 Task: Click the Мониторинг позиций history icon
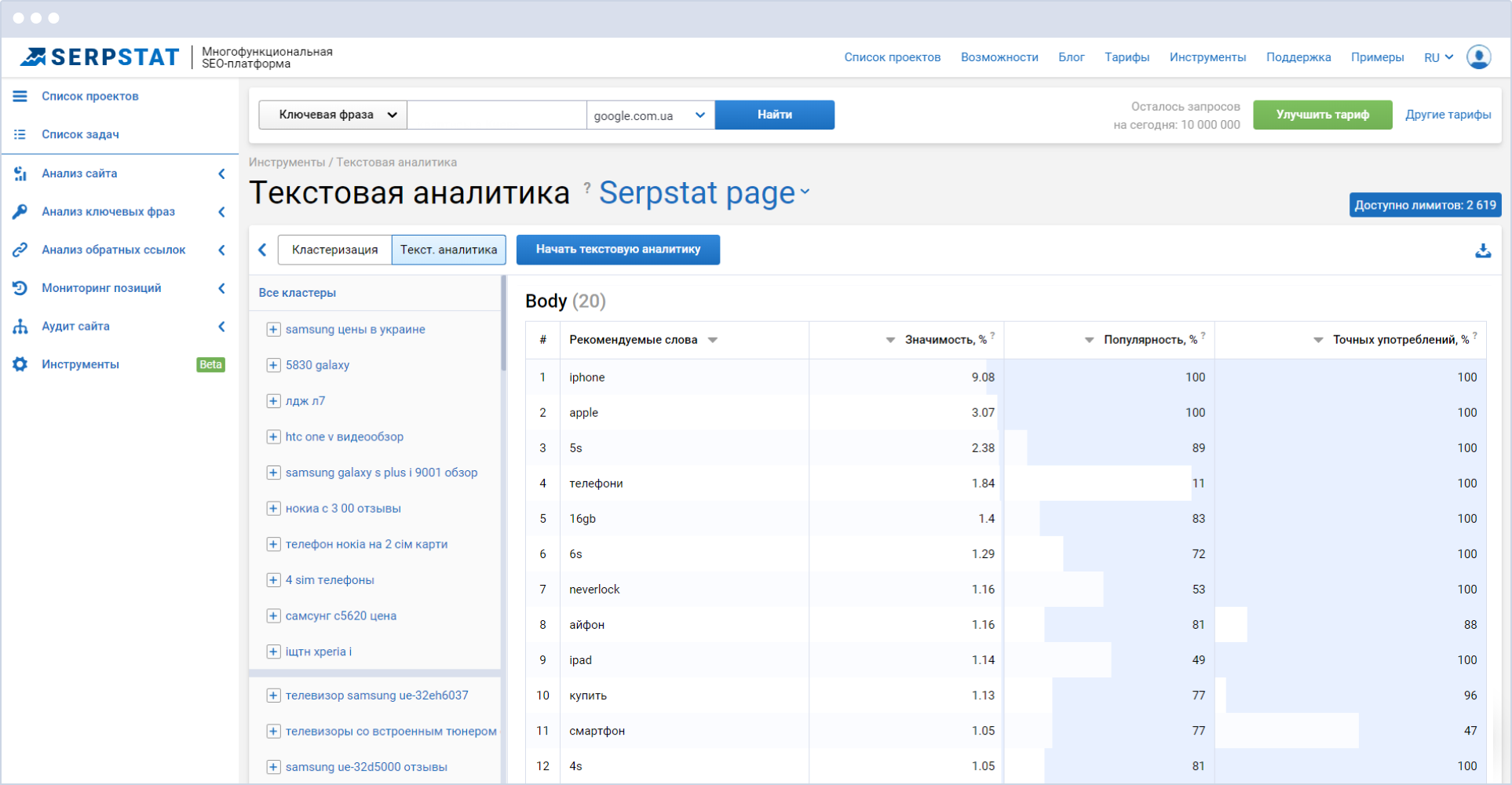20,288
